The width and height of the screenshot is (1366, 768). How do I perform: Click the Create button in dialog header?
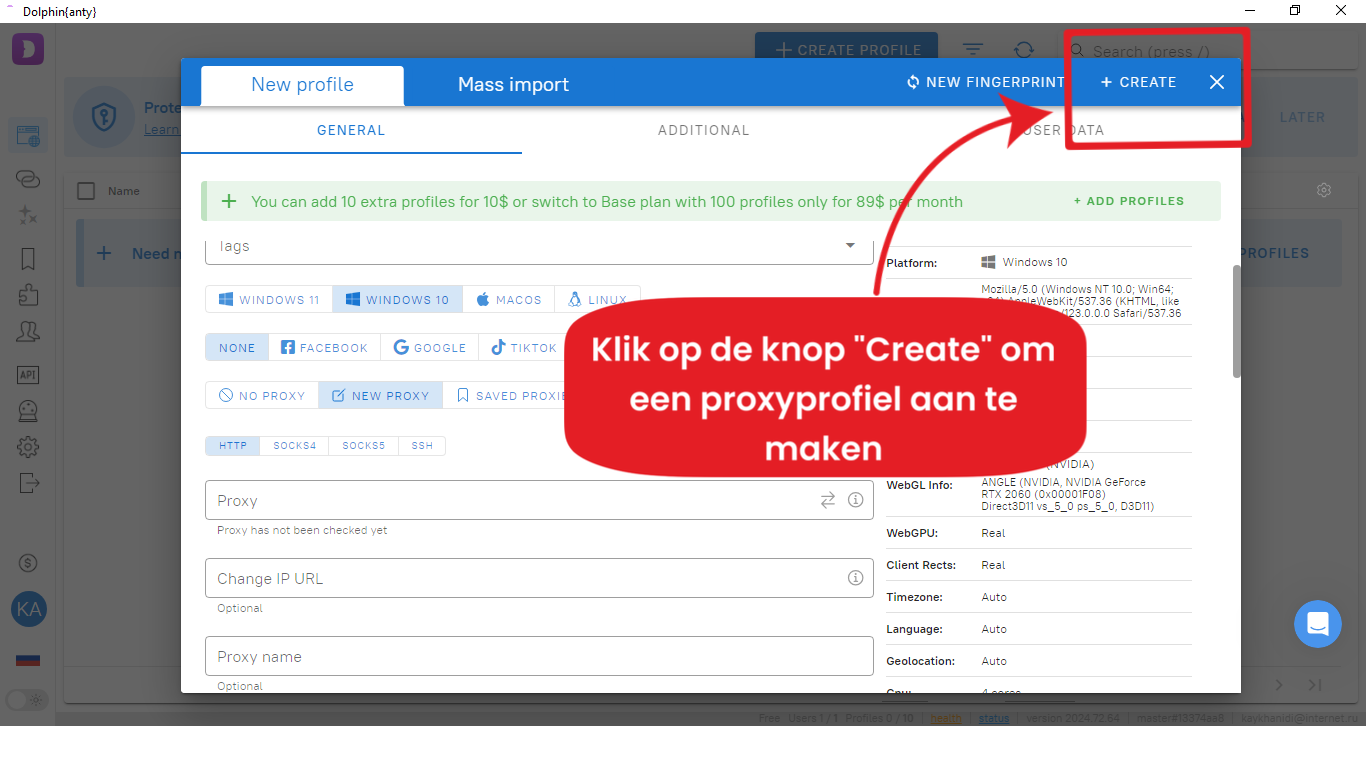[1139, 82]
